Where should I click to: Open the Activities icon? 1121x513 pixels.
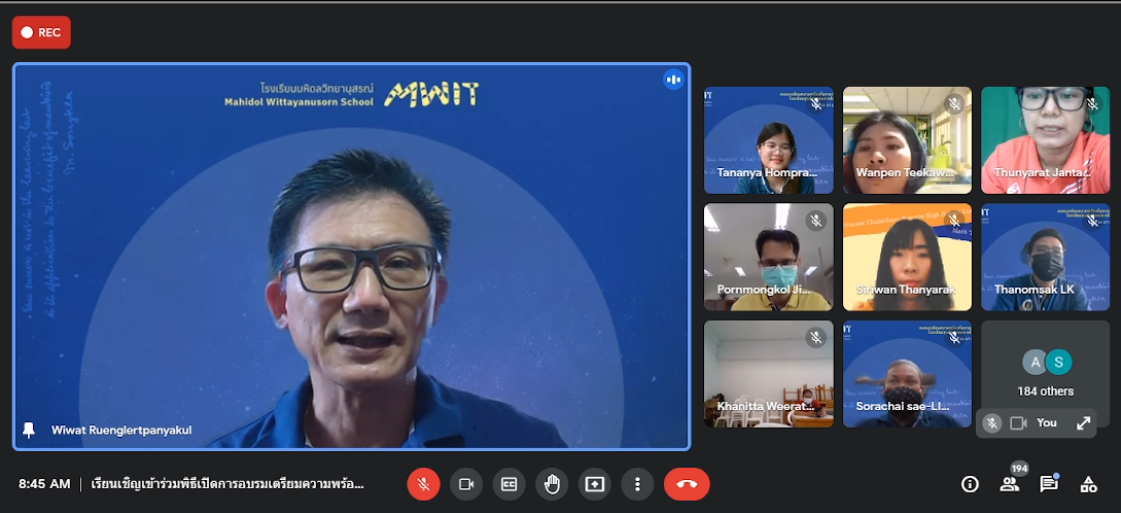[x=1089, y=484]
